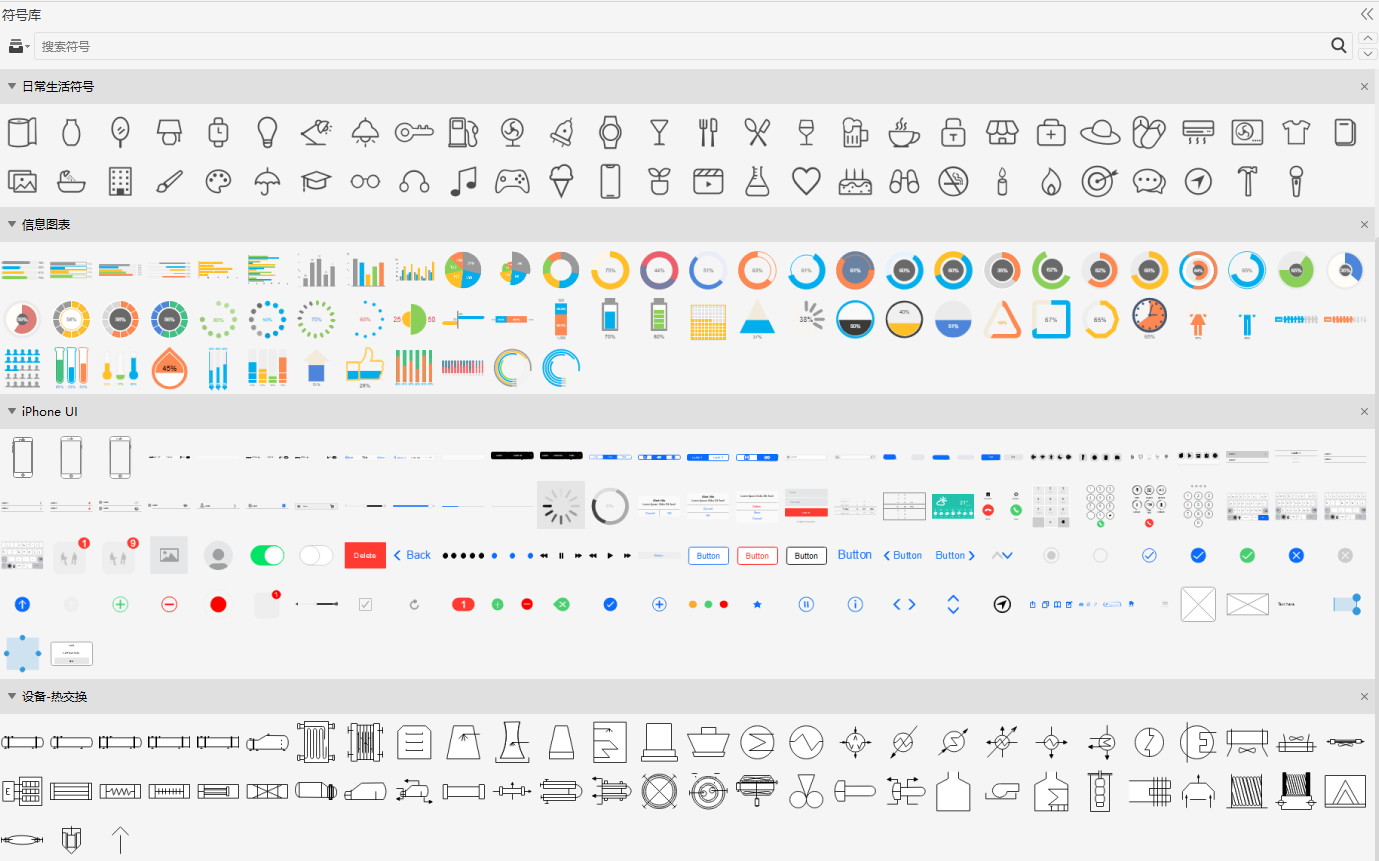Select the gray filled radio button symbol
Screen dimensions: 1379x861
pos(1051,555)
